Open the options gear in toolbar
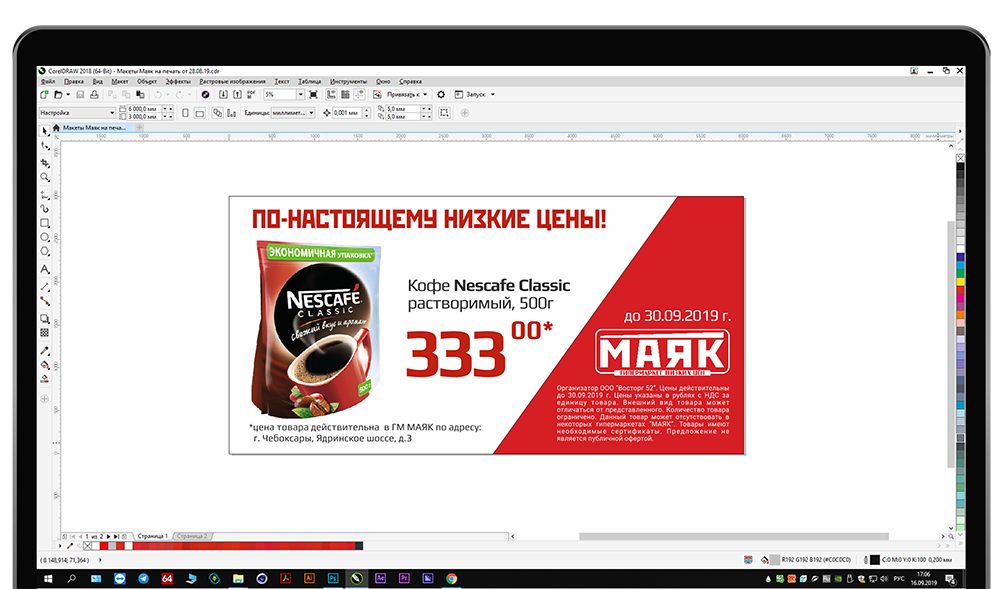 441,94
